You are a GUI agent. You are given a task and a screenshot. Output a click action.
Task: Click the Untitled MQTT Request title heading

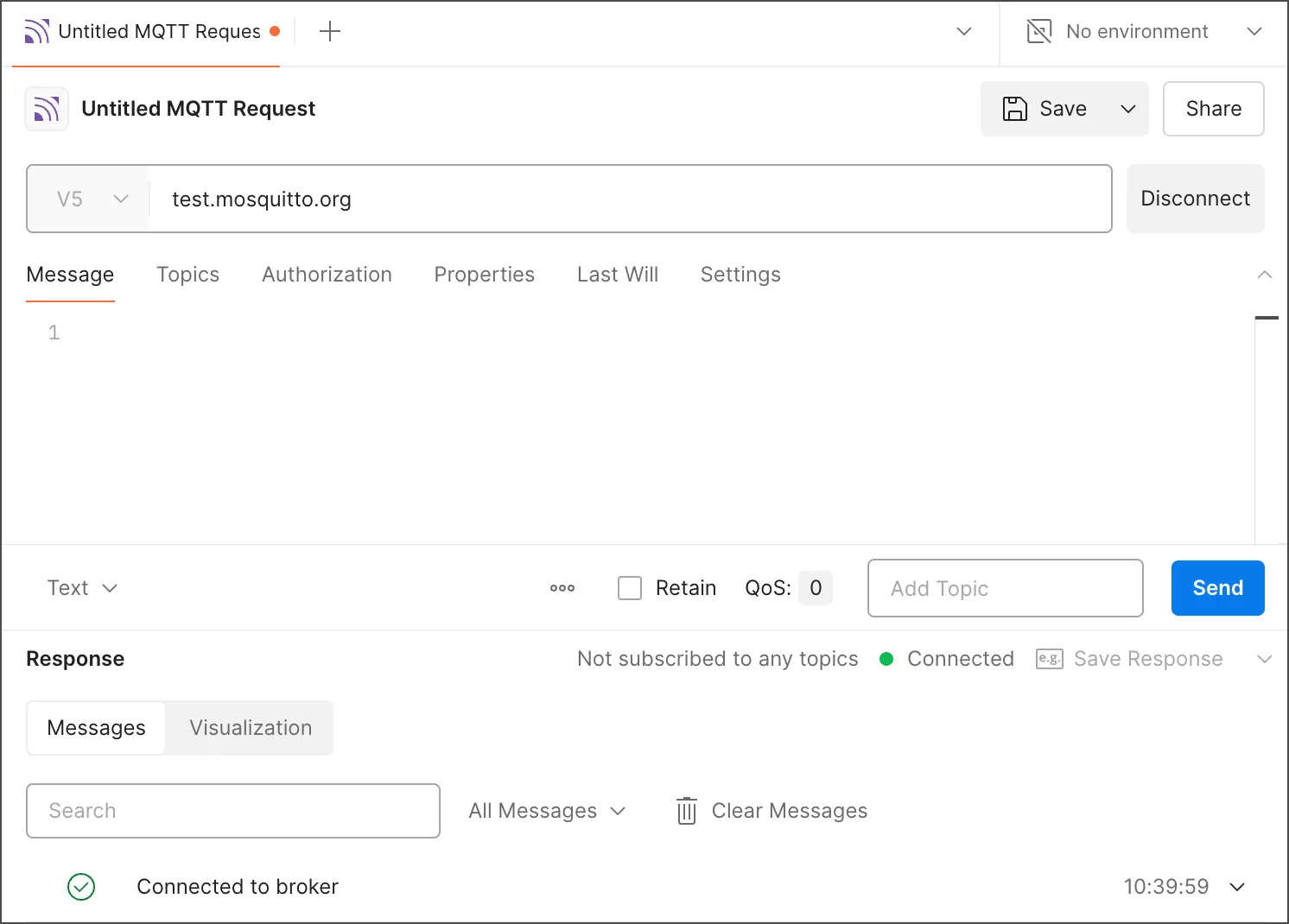199,109
